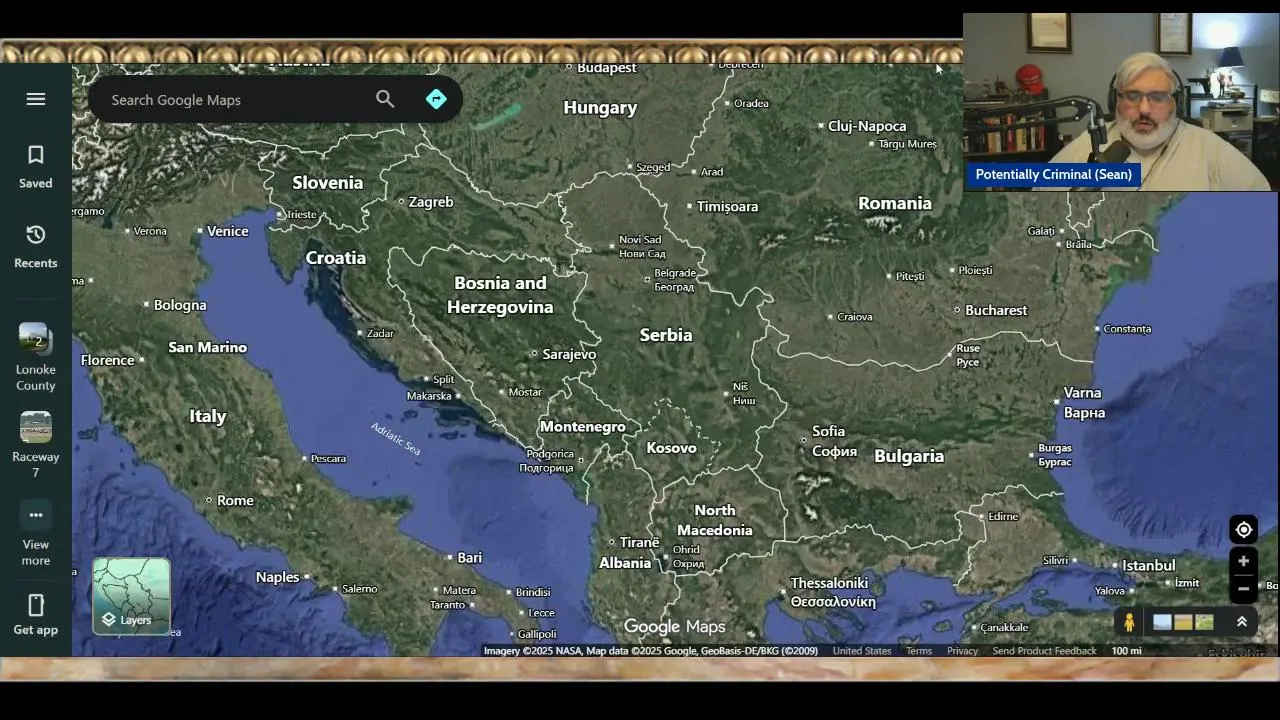Click the Romania country label
1280x720 pixels.
point(895,203)
